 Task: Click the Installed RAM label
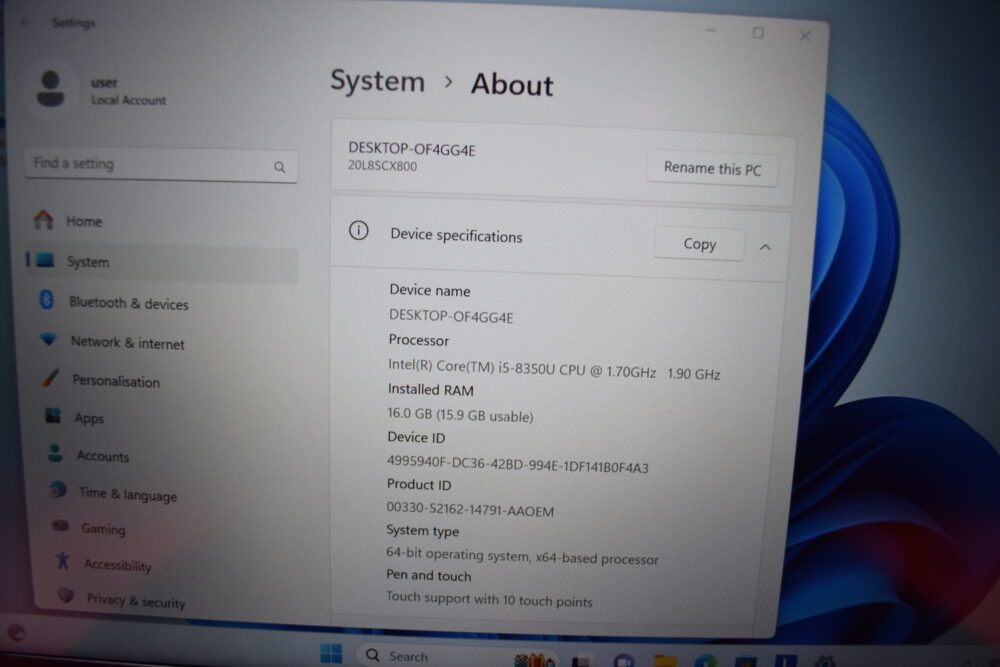[430, 390]
